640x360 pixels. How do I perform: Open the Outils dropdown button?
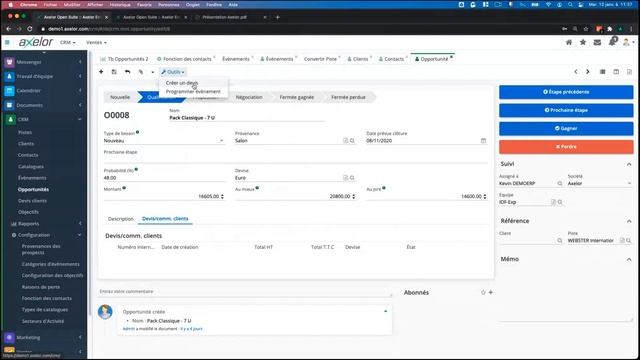[x=173, y=72]
